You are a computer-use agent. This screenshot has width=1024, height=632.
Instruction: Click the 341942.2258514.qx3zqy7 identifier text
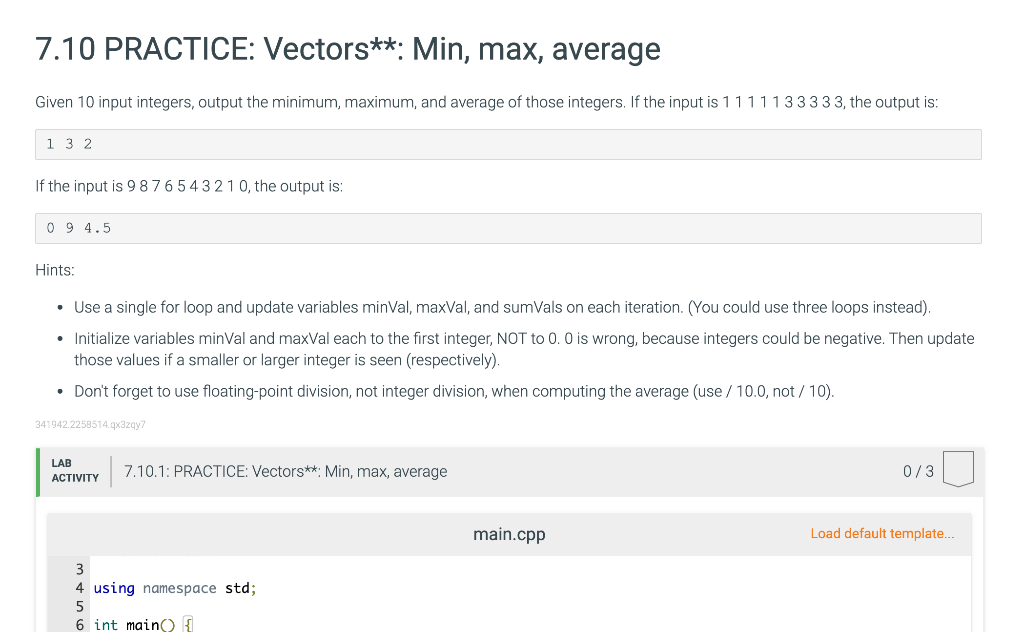90,424
